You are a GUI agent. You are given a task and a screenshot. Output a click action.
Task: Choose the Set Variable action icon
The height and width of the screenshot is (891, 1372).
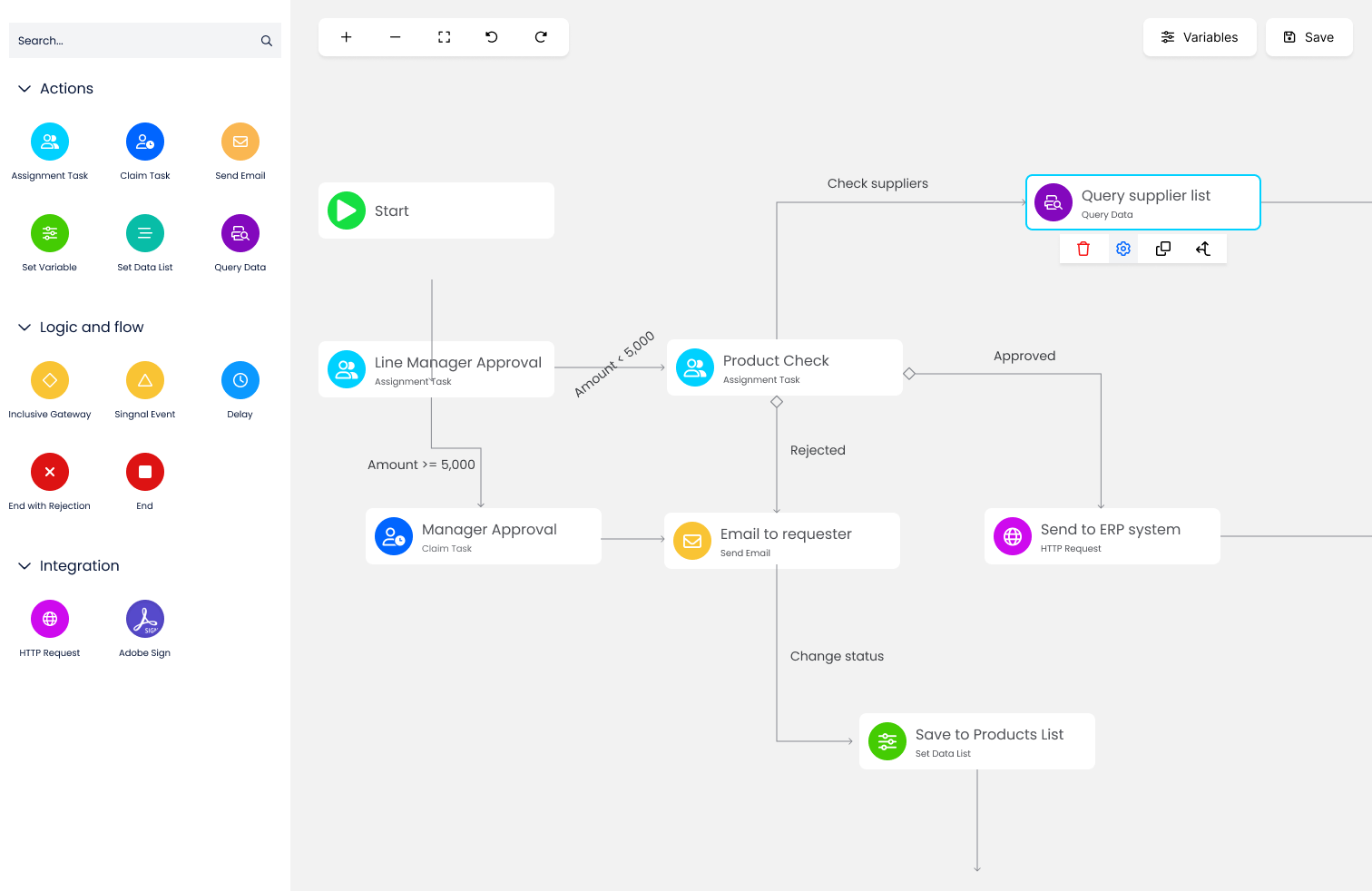pyautogui.click(x=50, y=233)
